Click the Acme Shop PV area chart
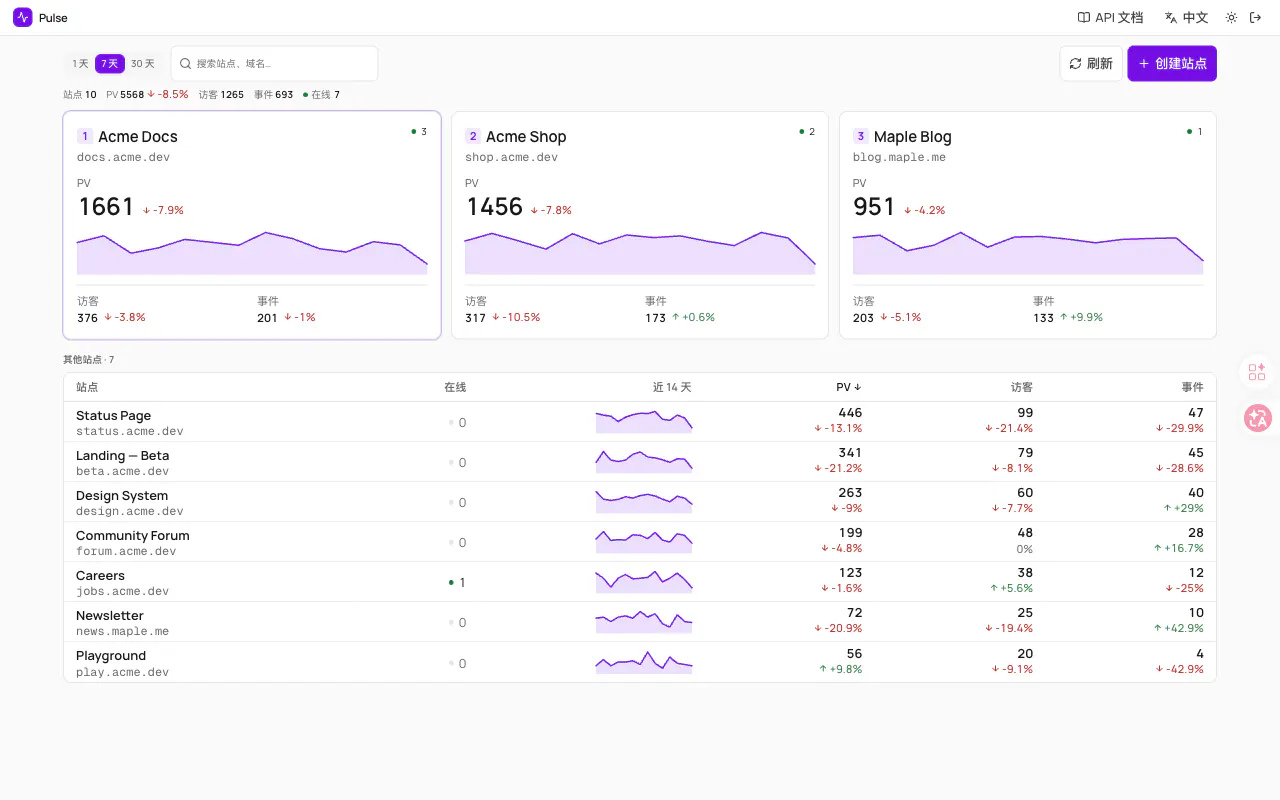The width and height of the screenshot is (1280, 800). point(640,253)
